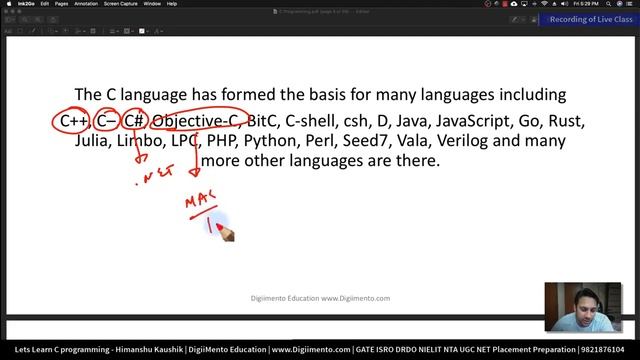Open Spotlight search in menu bar
The width and height of the screenshot is (640, 360).
tap(609, 4)
